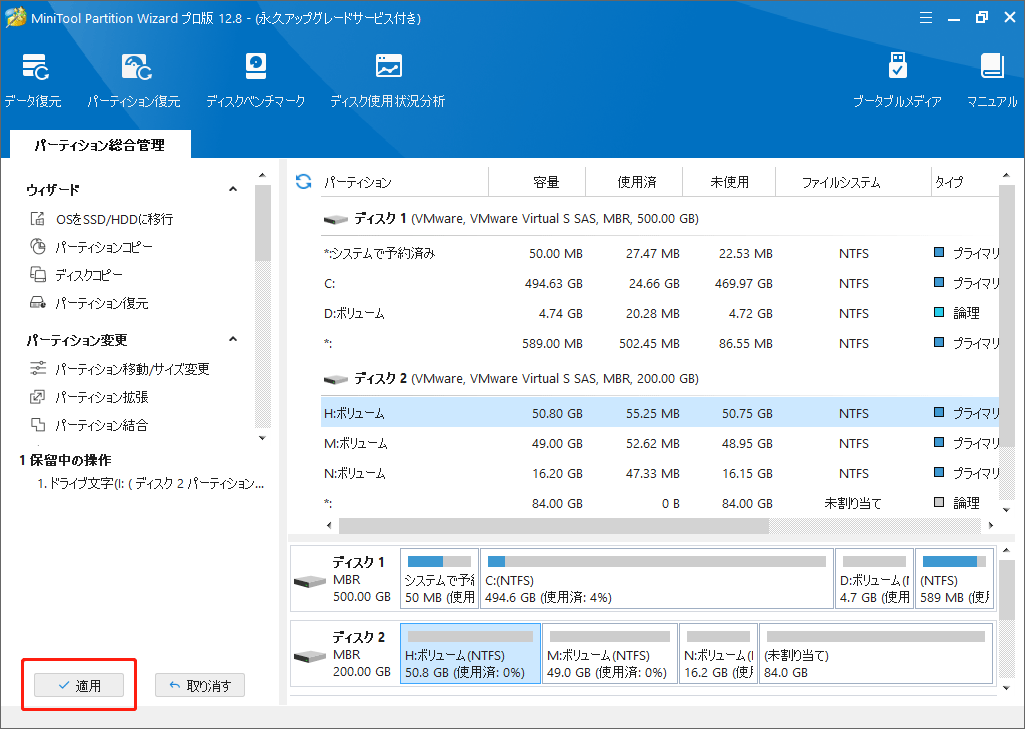This screenshot has height=729, width=1025.
Task: Select システムで予約 50 MB block in disk map
Action: pyautogui.click(x=439, y=579)
